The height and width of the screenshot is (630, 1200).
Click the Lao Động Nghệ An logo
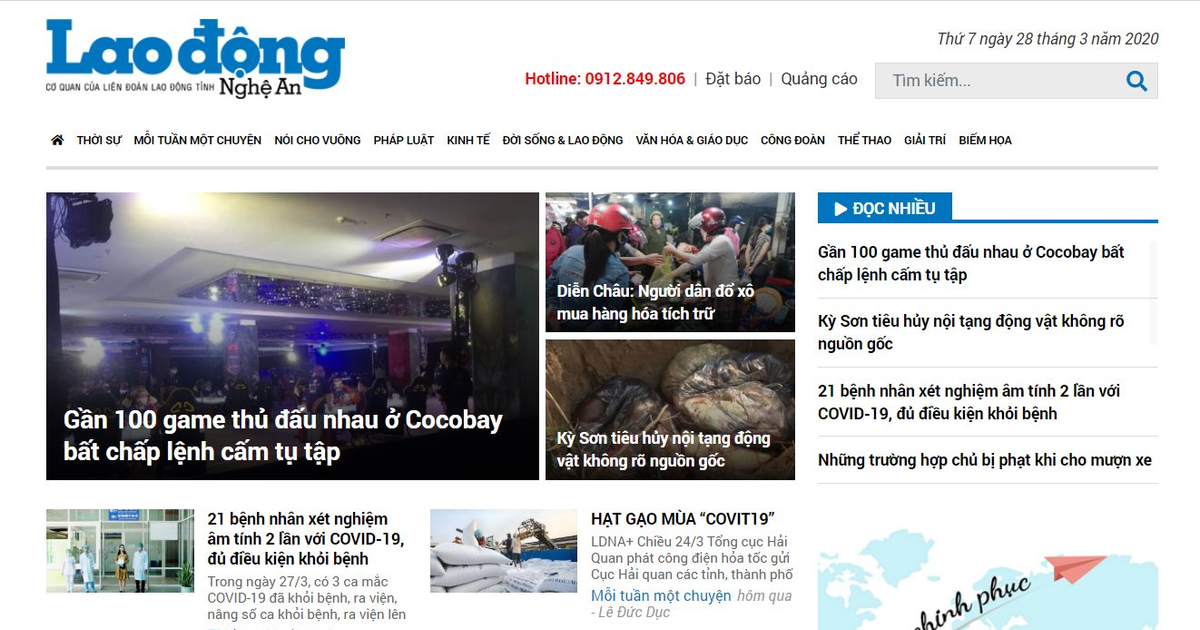[x=195, y=58]
